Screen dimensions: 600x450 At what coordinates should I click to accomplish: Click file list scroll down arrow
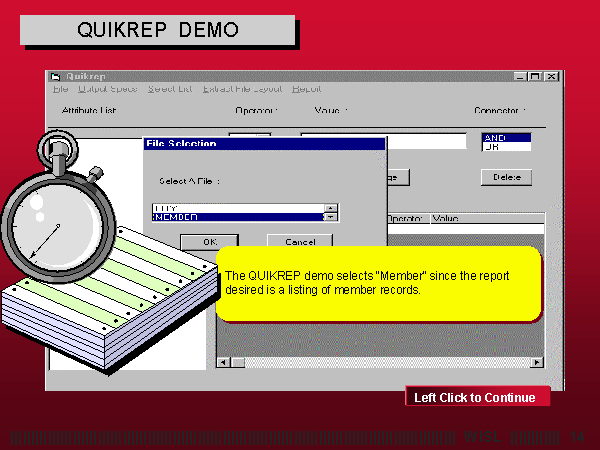[x=331, y=217]
